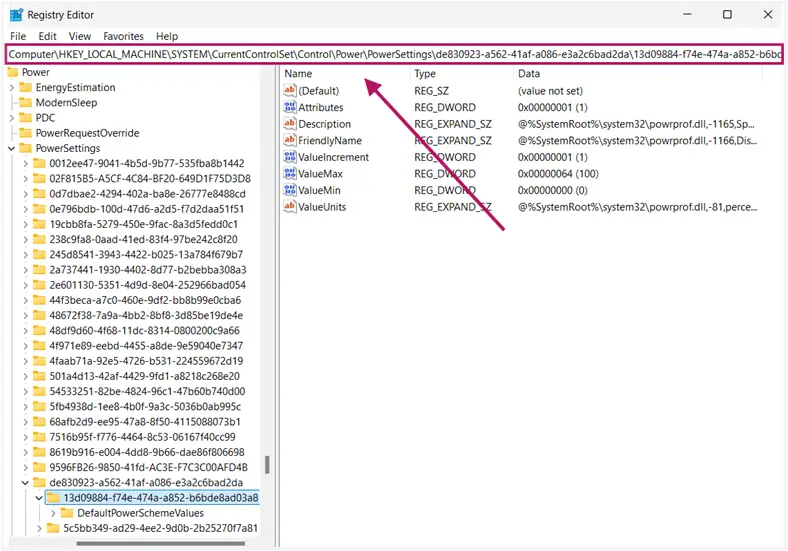Click the PowerSettings folder icon

pyautogui.click(x=26, y=148)
